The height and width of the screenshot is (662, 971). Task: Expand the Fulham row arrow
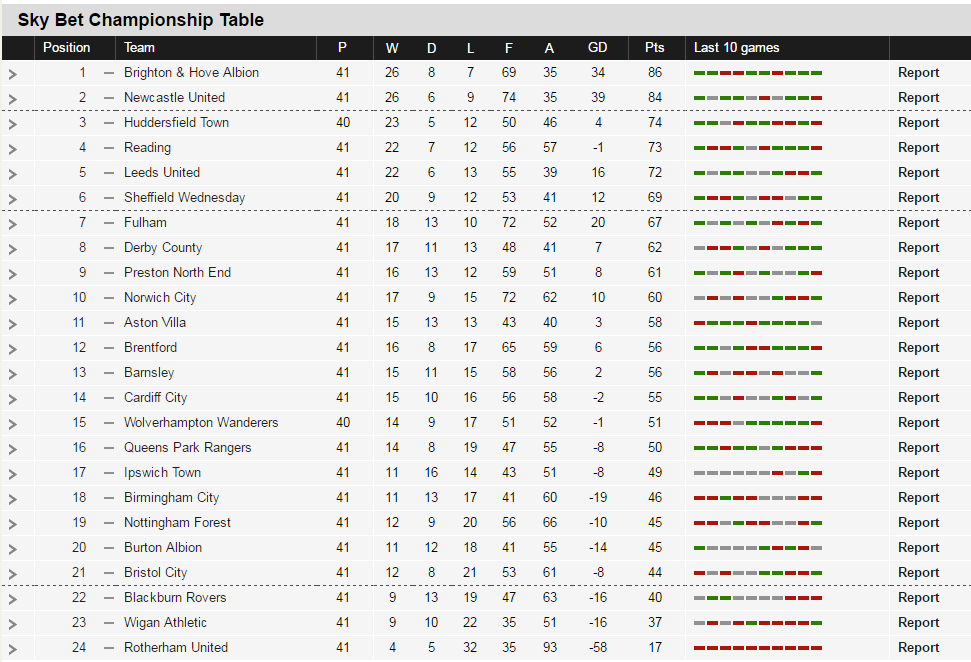12,224
